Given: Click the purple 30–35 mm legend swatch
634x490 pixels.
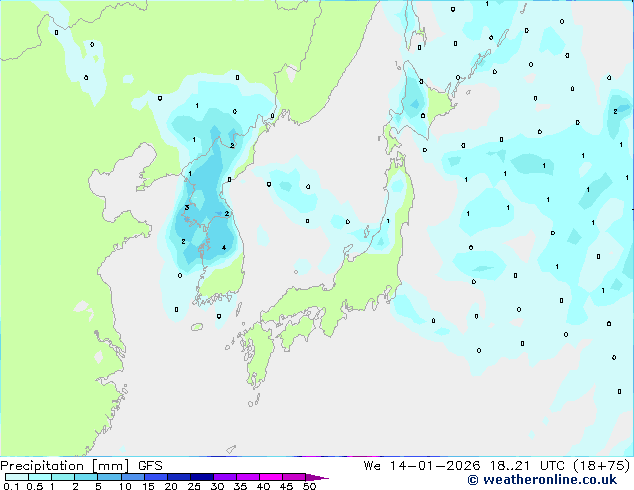Looking at the screenshot, I should pos(225,477).
